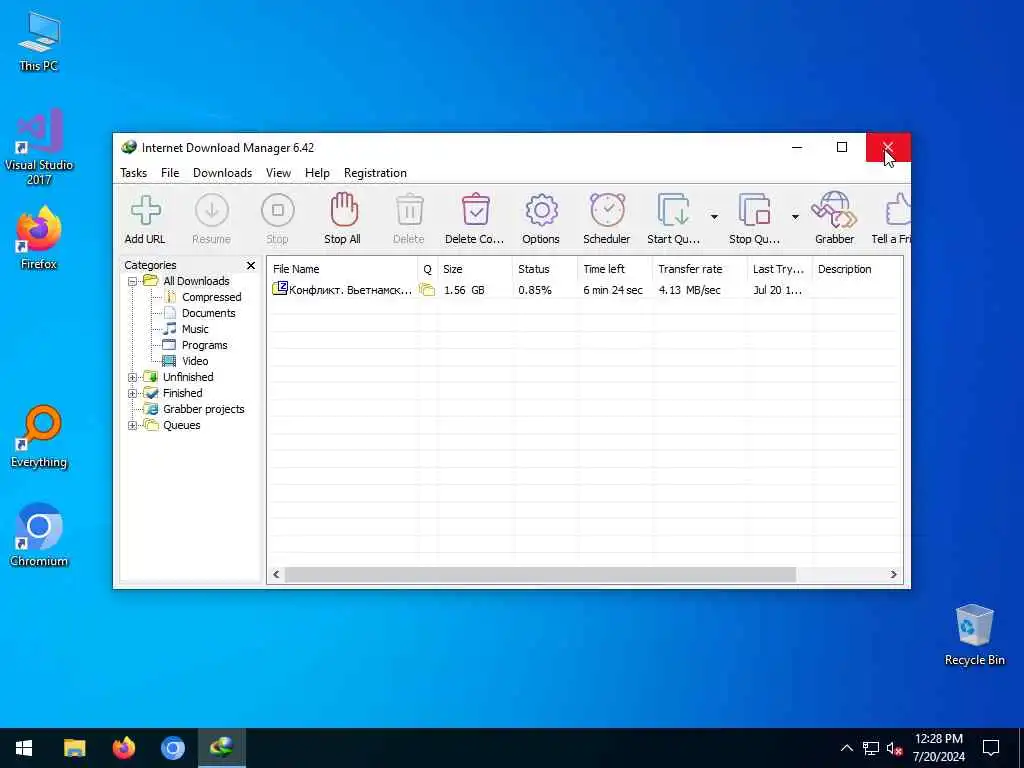Click Internet Download Manager taskbar icon

click(x=221, y=748)
